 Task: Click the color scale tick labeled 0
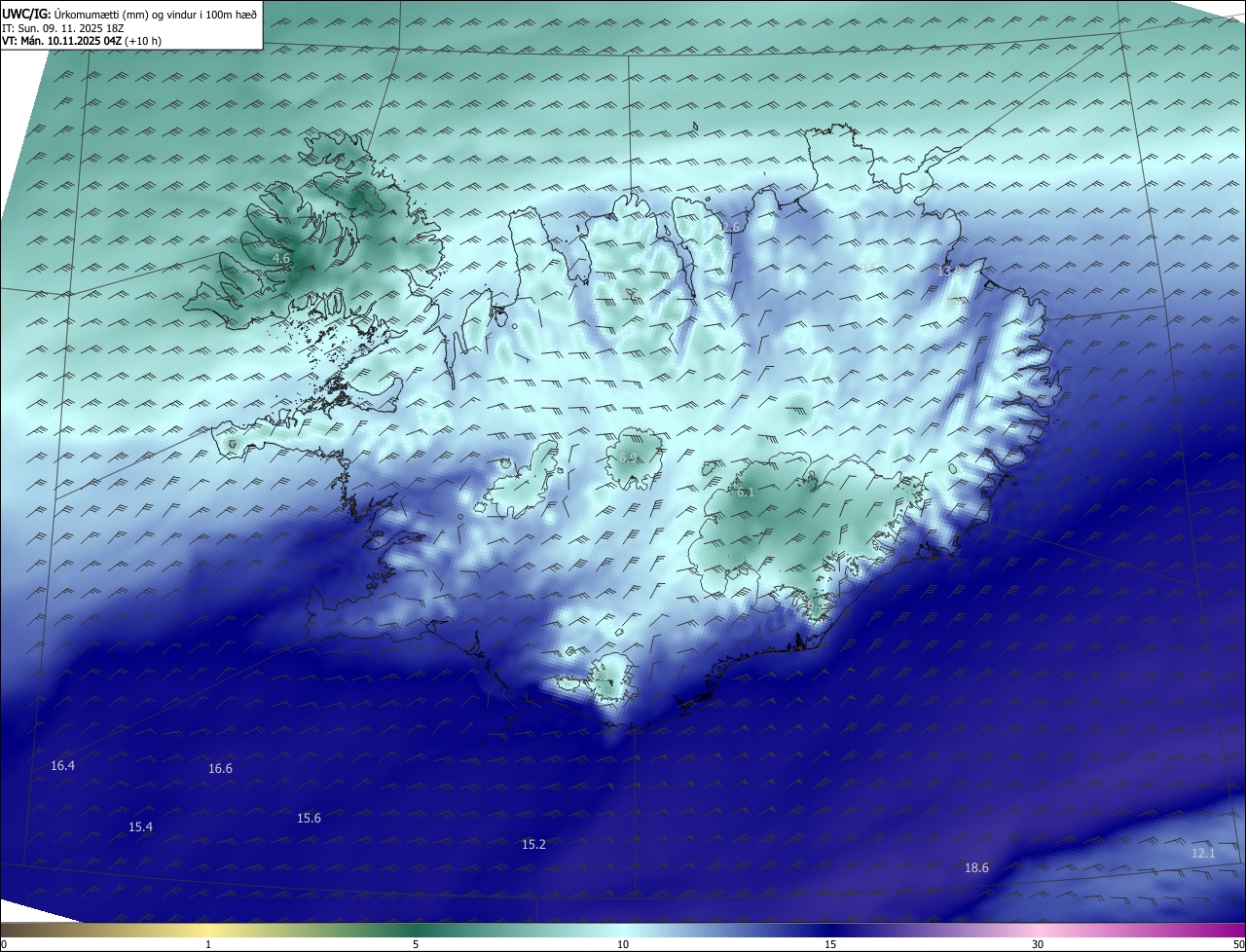pos(3,944)
